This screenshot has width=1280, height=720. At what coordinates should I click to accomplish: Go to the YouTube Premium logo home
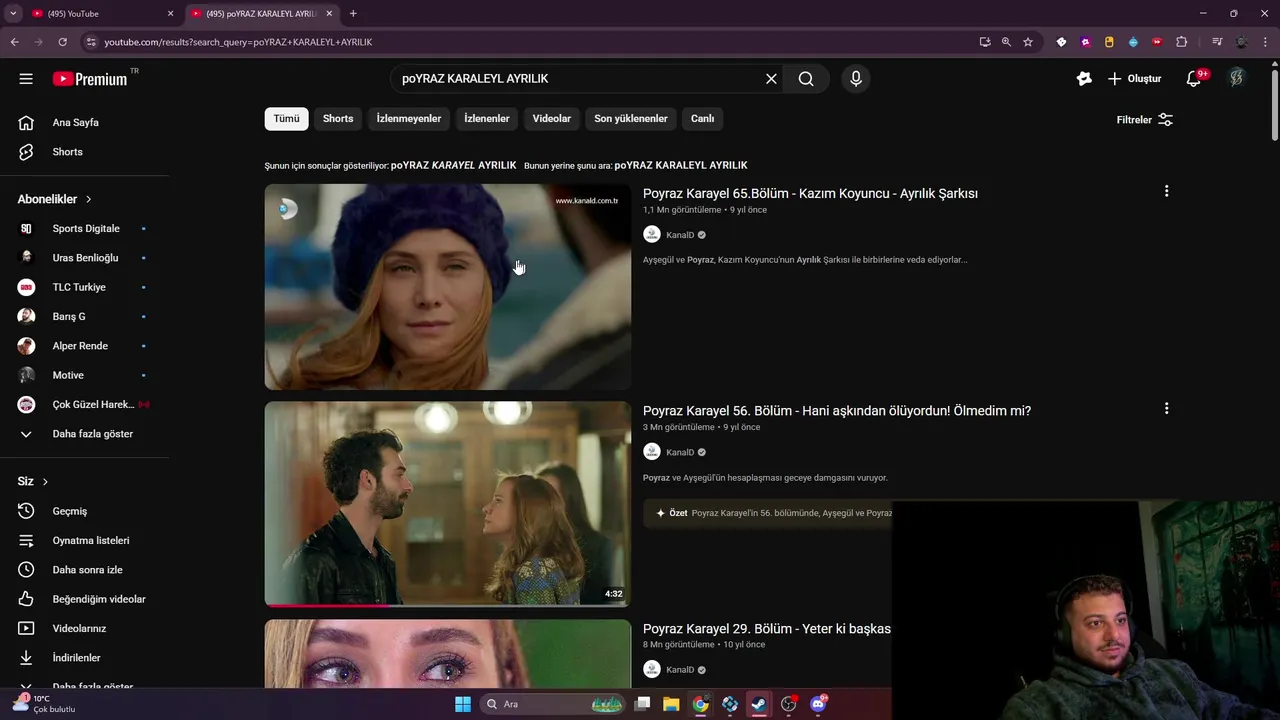90,79
